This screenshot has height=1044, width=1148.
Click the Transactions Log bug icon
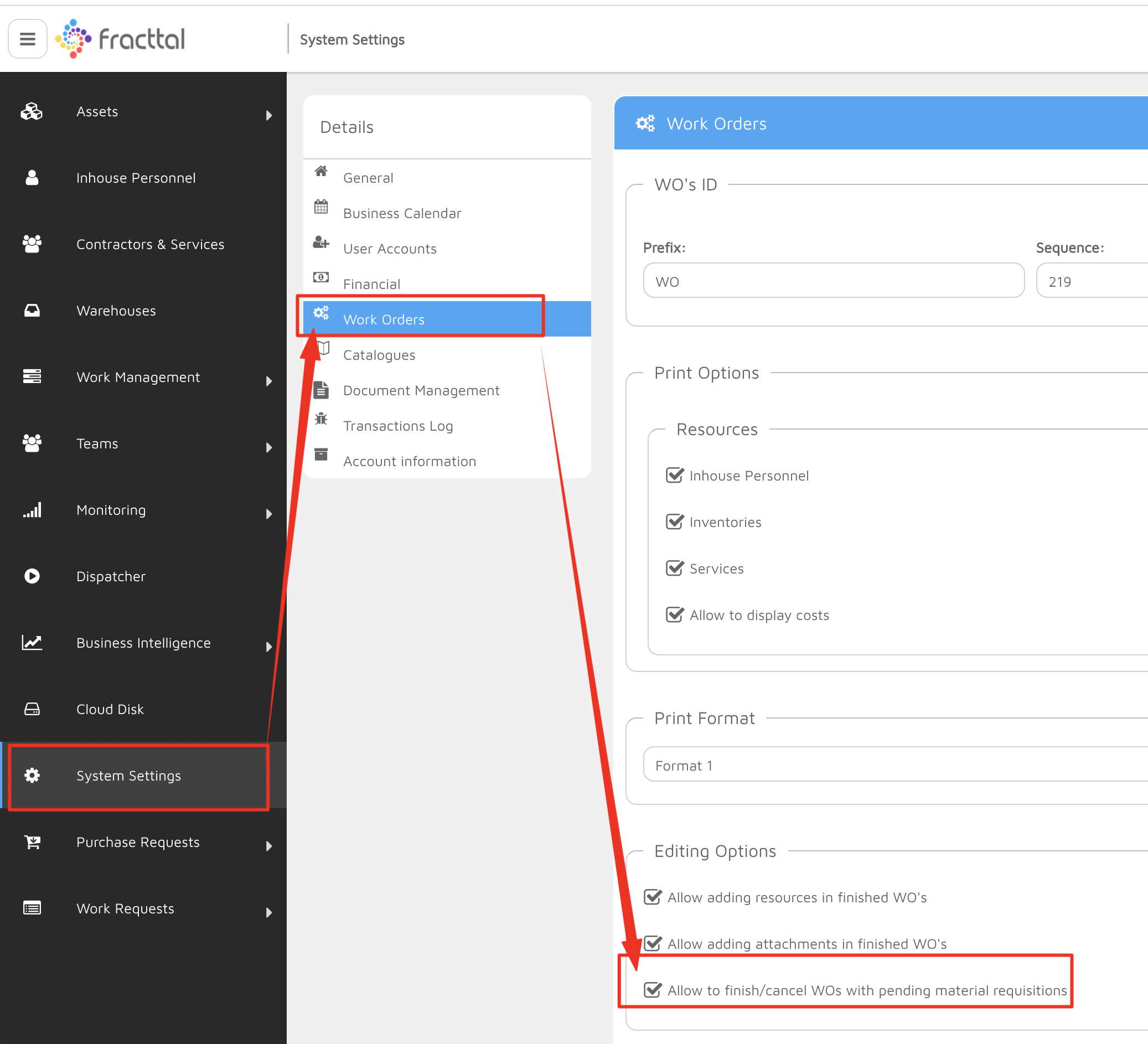coord(321,419)
